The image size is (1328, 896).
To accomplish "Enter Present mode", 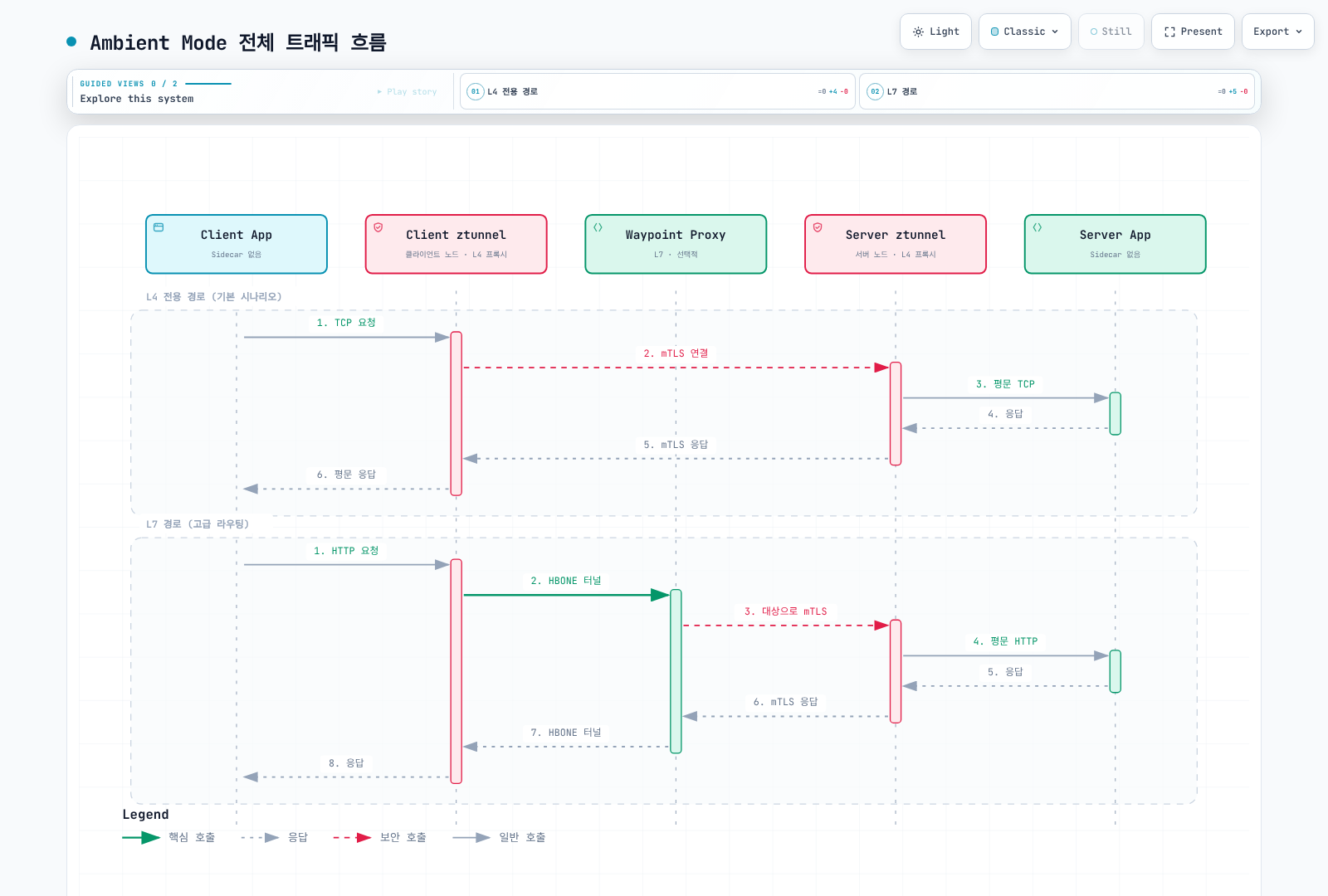I will coord(1193,32).
